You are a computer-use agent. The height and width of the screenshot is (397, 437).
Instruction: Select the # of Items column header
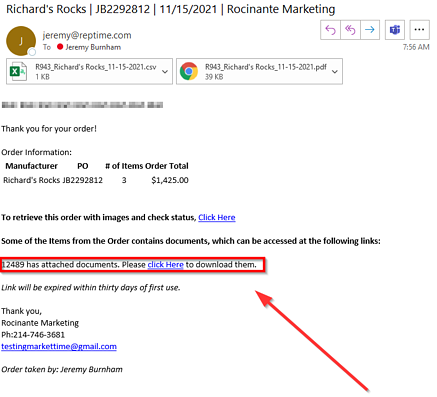125,166
